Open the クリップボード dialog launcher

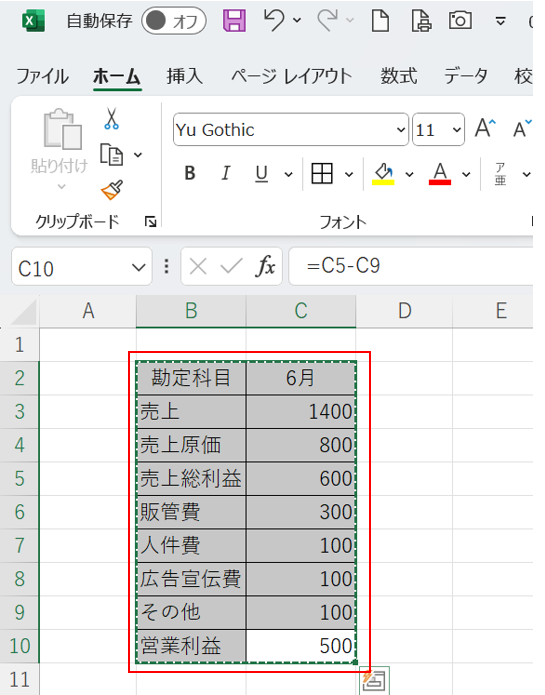151,221
